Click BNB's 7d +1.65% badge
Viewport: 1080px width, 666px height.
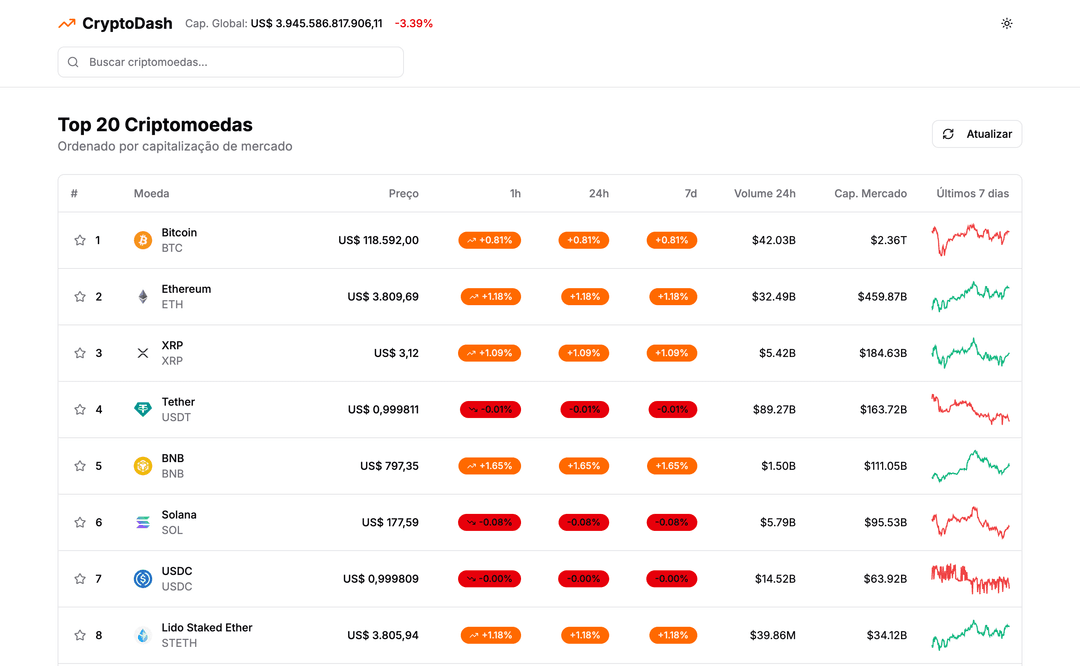tap(672, 466)
